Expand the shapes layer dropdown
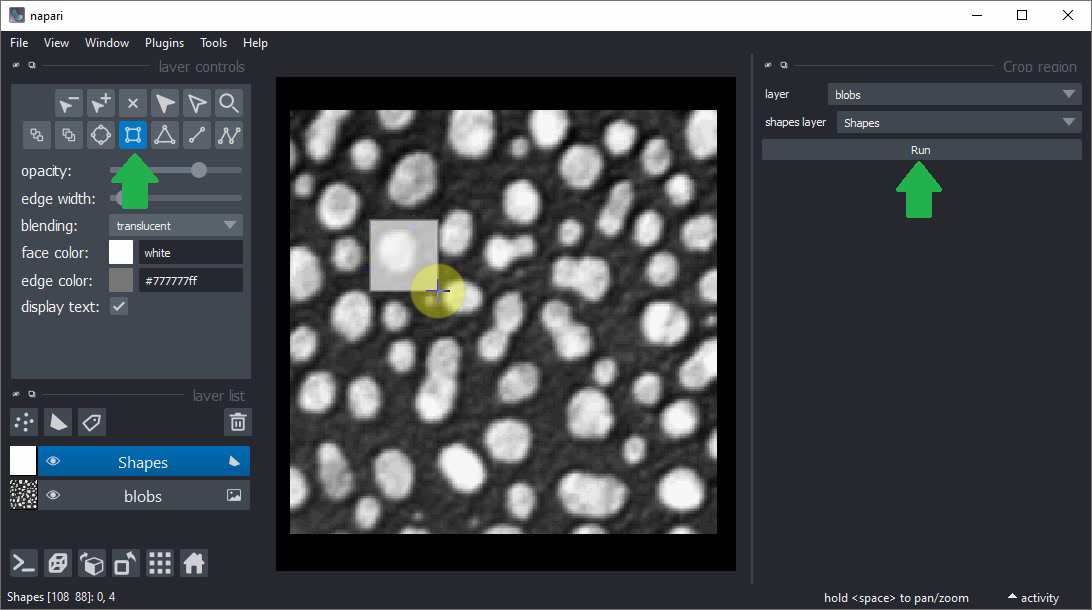 [x=954, y=122]
